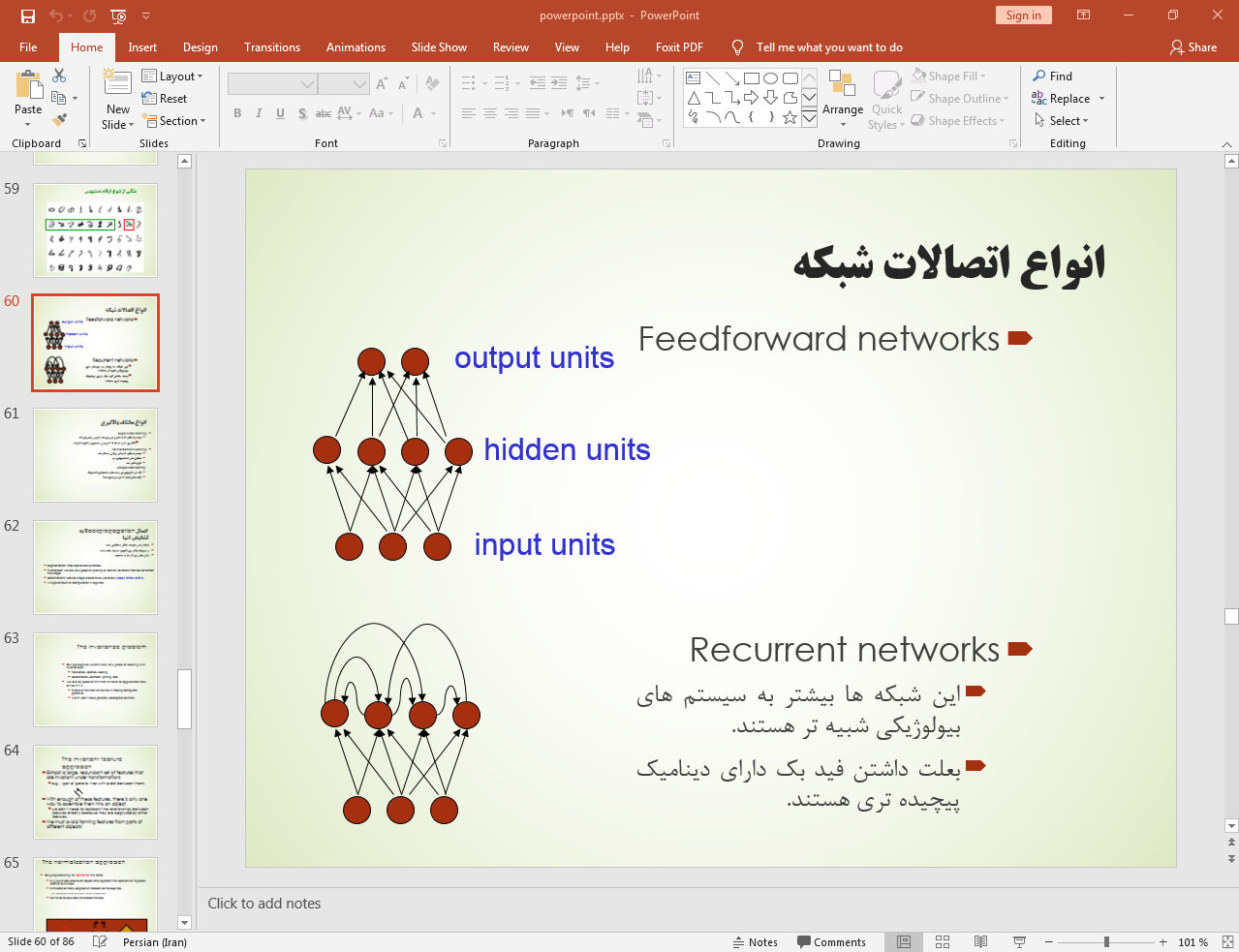Switch to the Design tab

(200, 46)
